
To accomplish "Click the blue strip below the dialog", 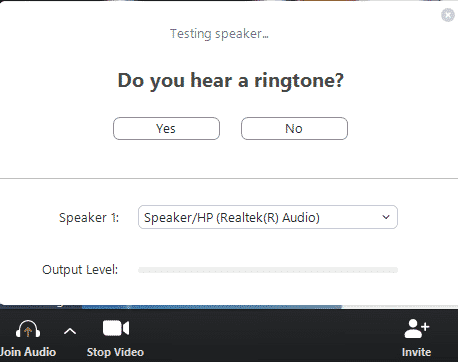I will (x=212, y=307).
